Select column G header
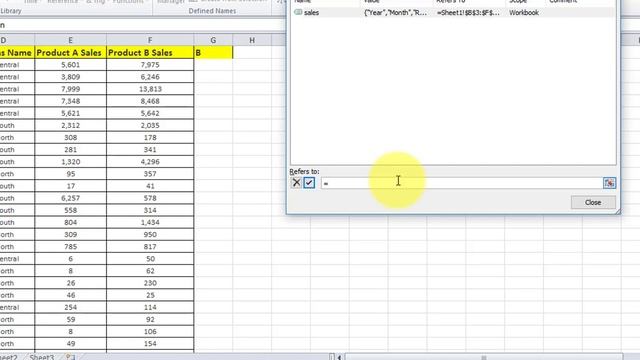The image size is (640, 360). [213, 40]
